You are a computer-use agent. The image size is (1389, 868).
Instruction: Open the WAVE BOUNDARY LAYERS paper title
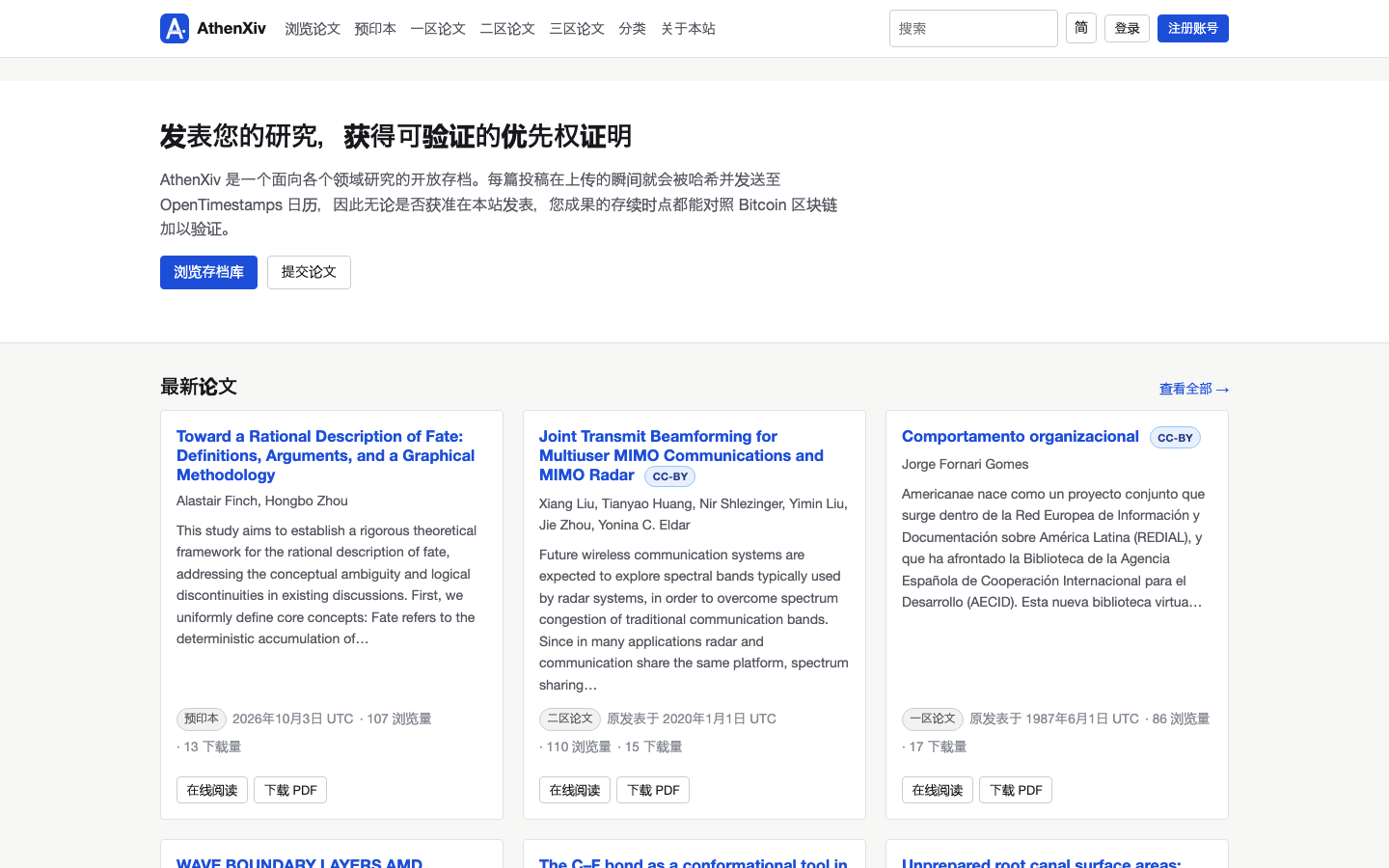pyautogui.click(x=299, y=861)
